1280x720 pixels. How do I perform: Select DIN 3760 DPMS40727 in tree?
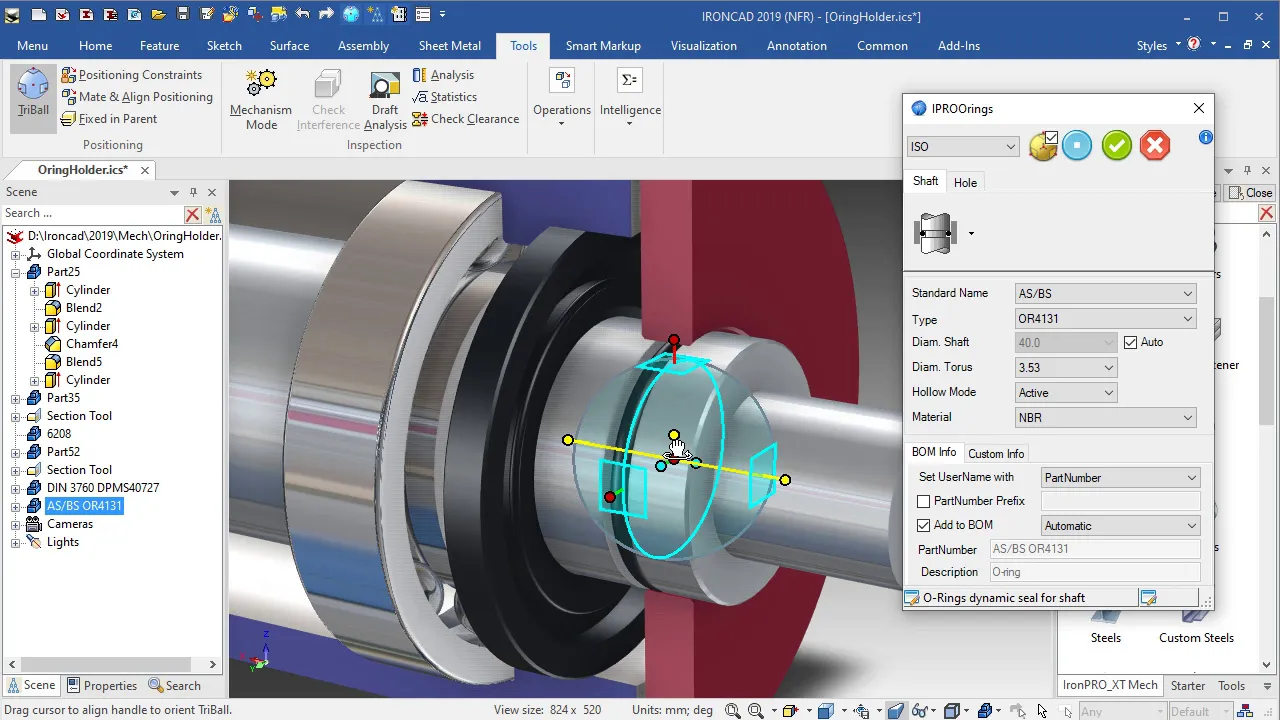click(x=103, y=488)
